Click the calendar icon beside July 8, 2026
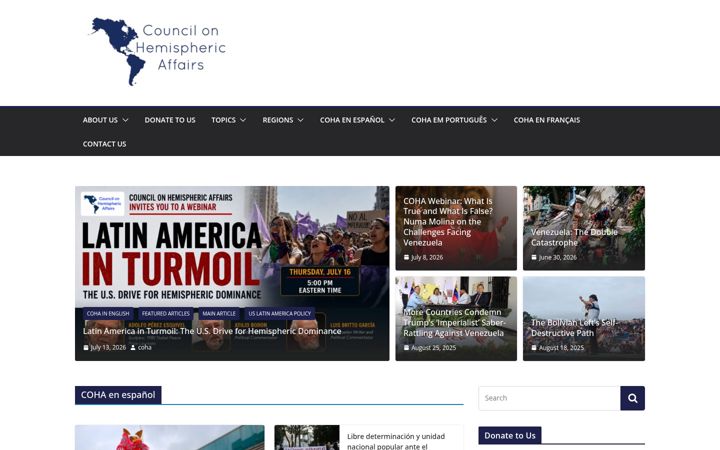This screenshot has height=450, width=720. click(406, 257)
